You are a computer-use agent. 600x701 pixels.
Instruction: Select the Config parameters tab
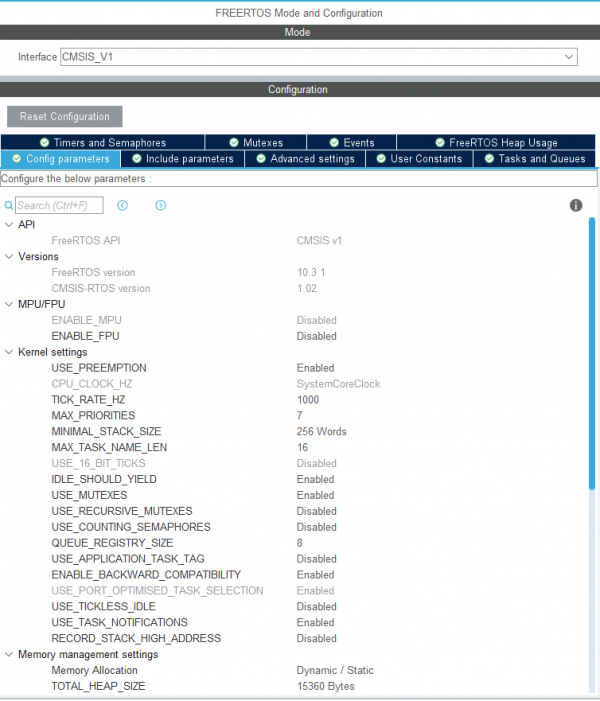(61, 159)
